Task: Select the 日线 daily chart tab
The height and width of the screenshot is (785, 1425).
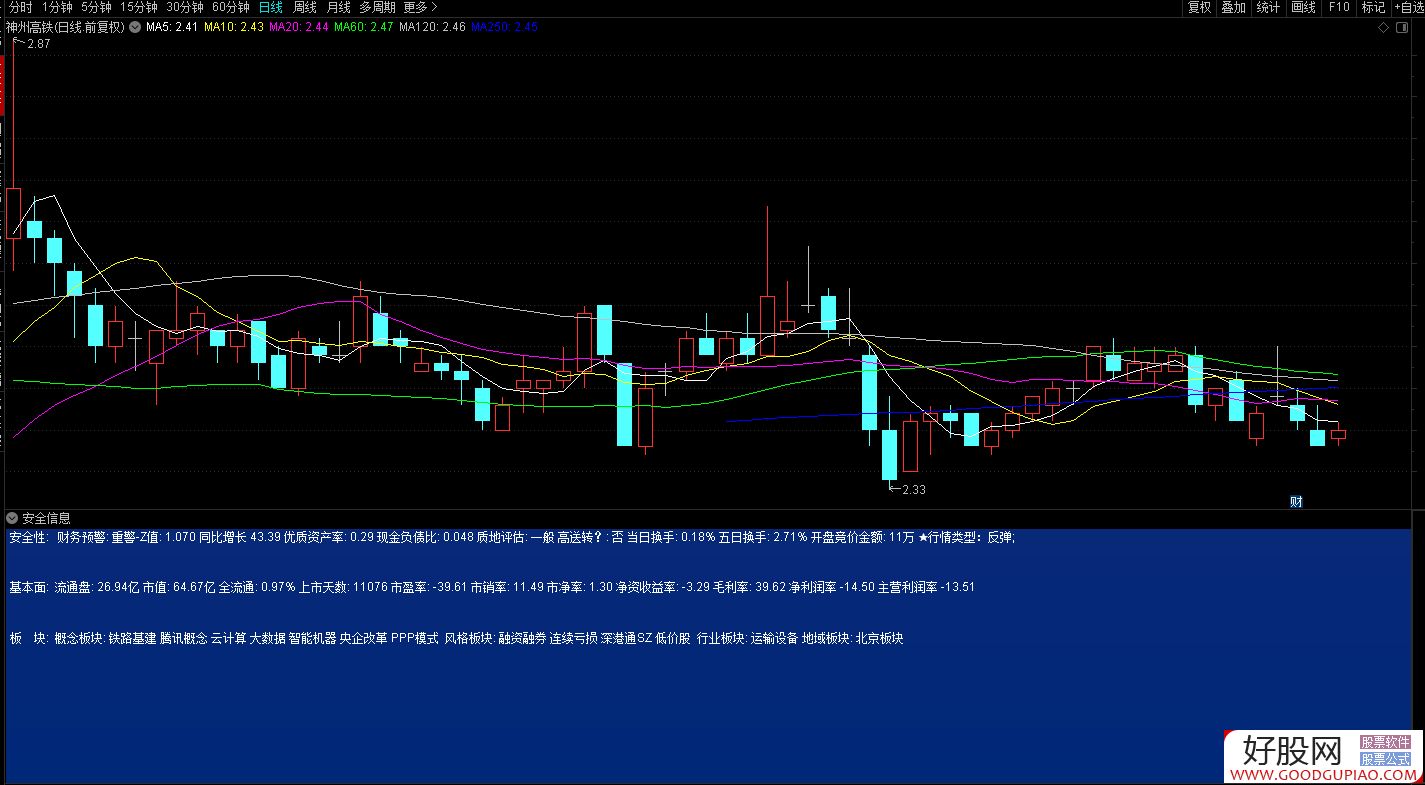Action: (271, 7)
